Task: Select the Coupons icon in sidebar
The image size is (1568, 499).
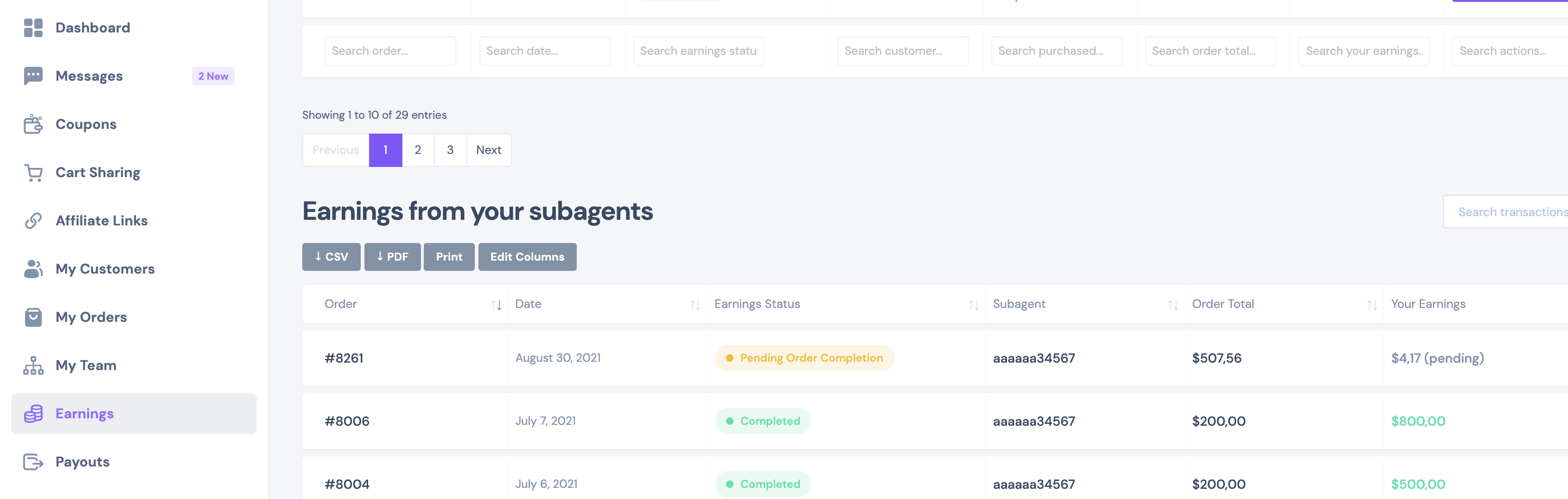Action: pyautogui.click(x=33, y=124)
